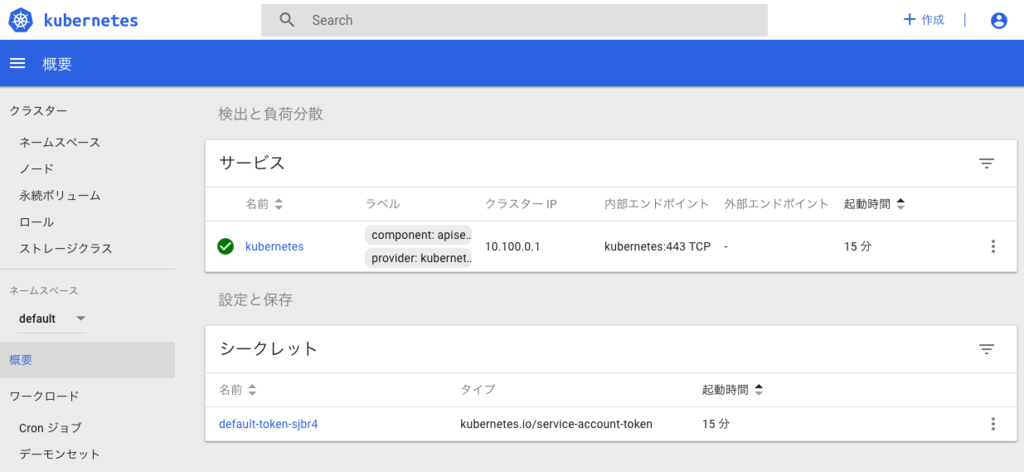Click kubernetes.io/service-account-token type cell
Viewport: 1024px width, 472px height.
556,424
